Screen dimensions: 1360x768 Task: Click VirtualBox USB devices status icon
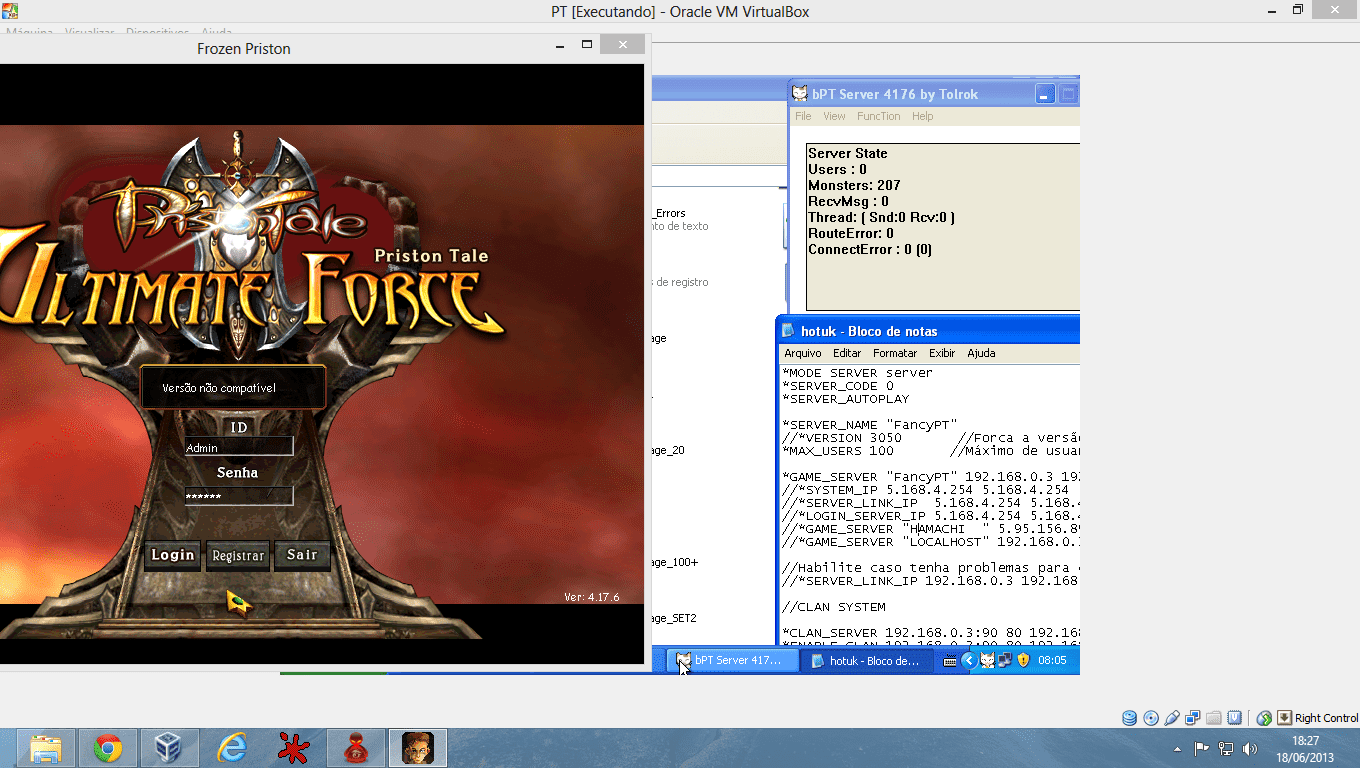point(1172,718)
